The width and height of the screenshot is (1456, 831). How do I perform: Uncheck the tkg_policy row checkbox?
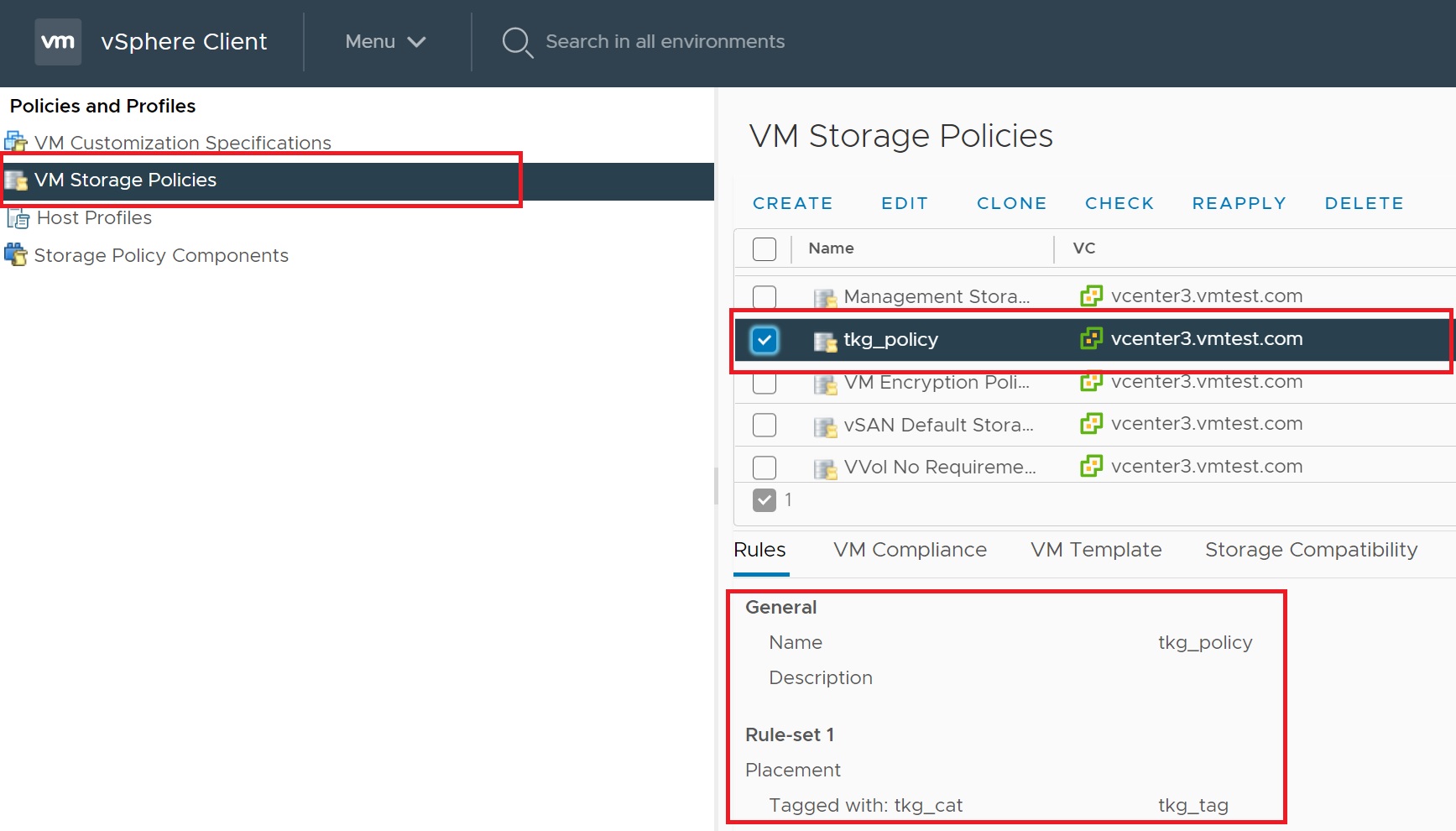[x=765, y=340]
